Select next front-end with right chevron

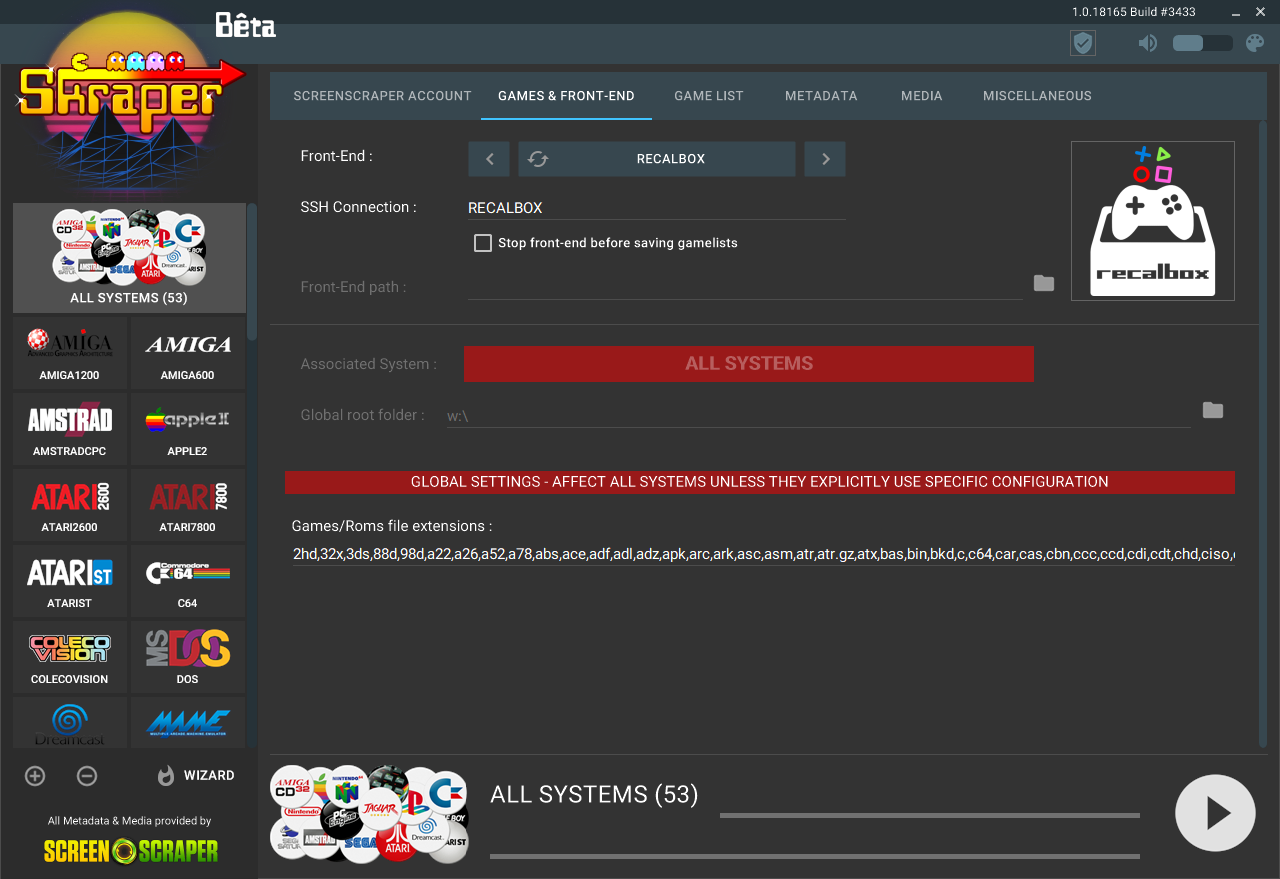click(825, 159)
